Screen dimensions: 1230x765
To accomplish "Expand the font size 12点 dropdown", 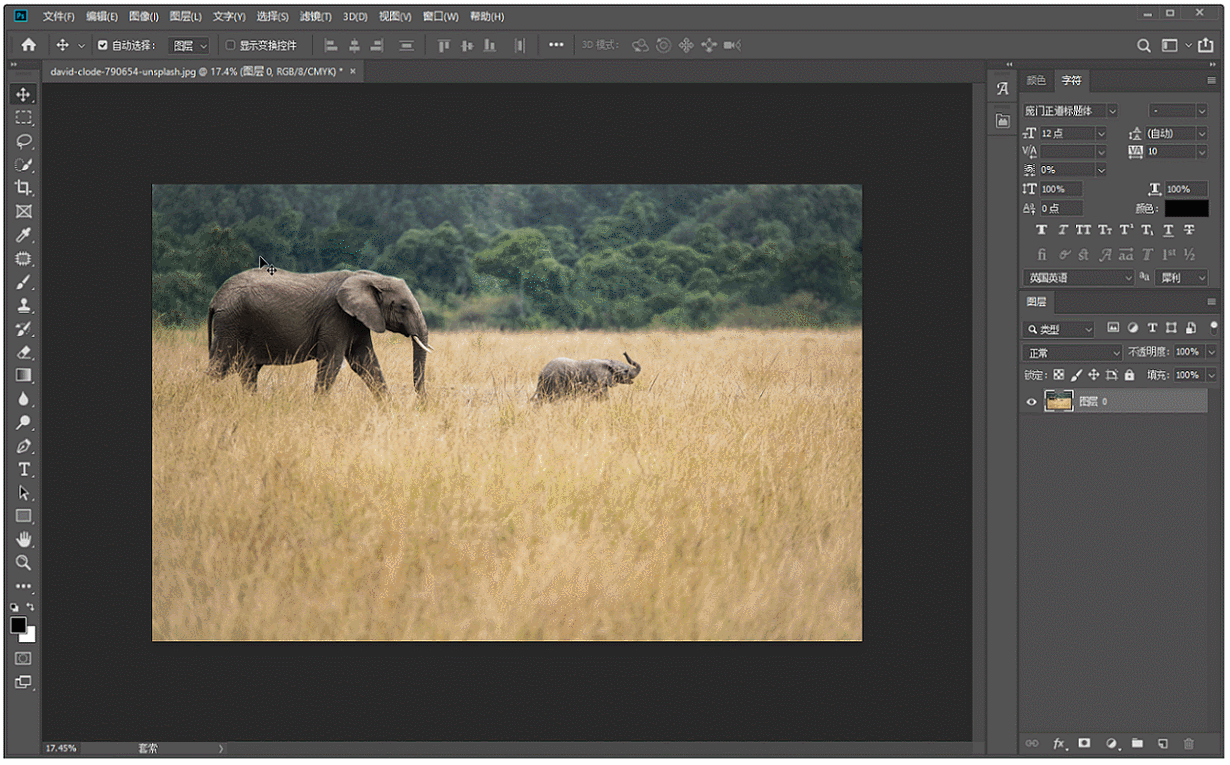I will [x=1101, y=133].
